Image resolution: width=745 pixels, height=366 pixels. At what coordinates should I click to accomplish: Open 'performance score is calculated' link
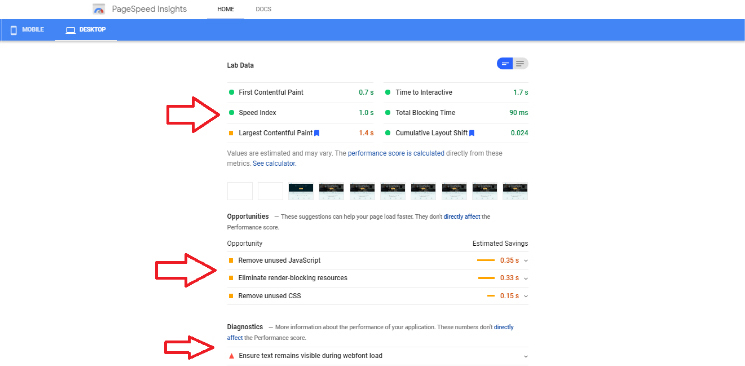(x=396, y=154)
